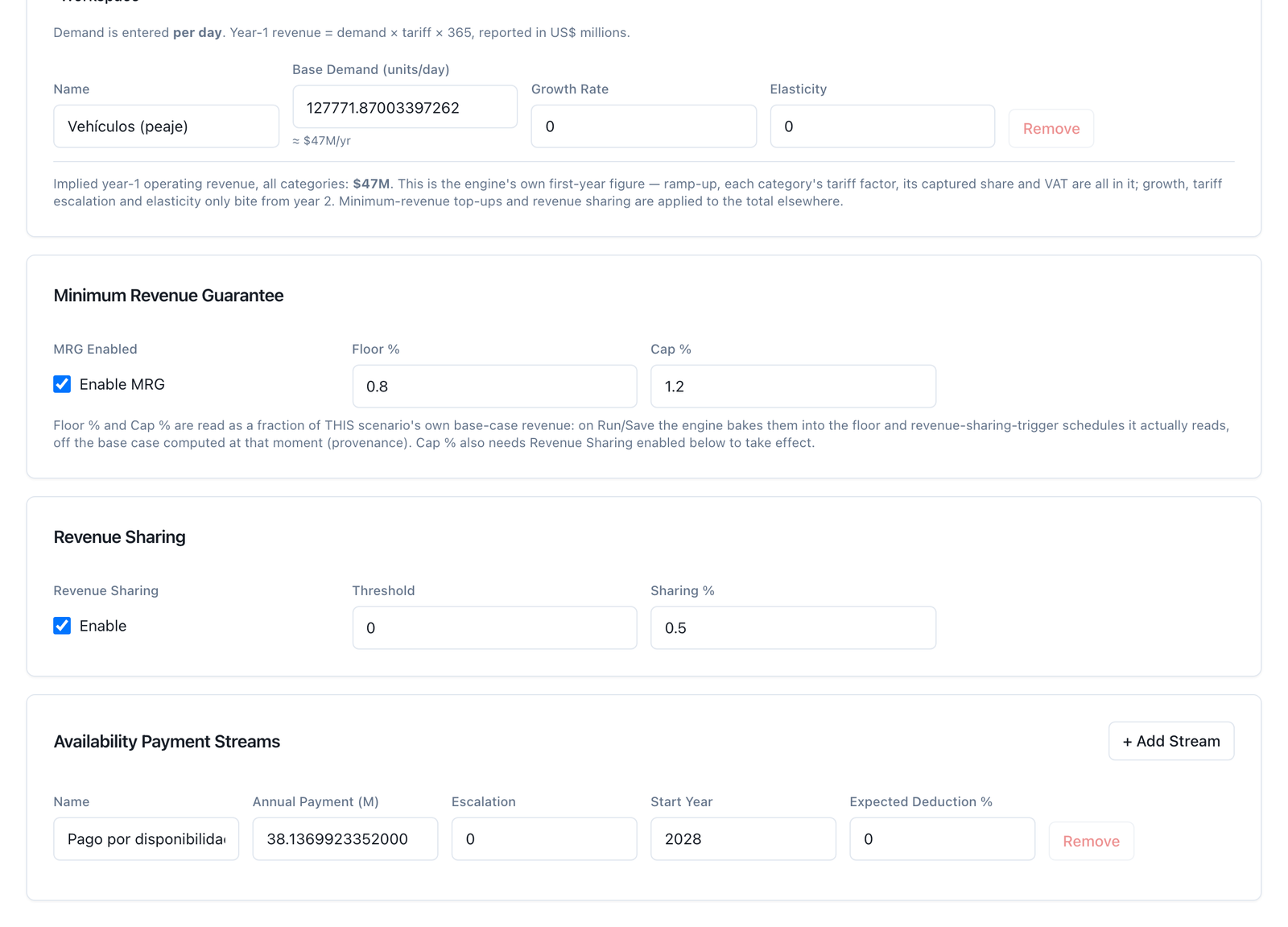Focus the Revenue Sharing Threshold field

pos(494,628)
